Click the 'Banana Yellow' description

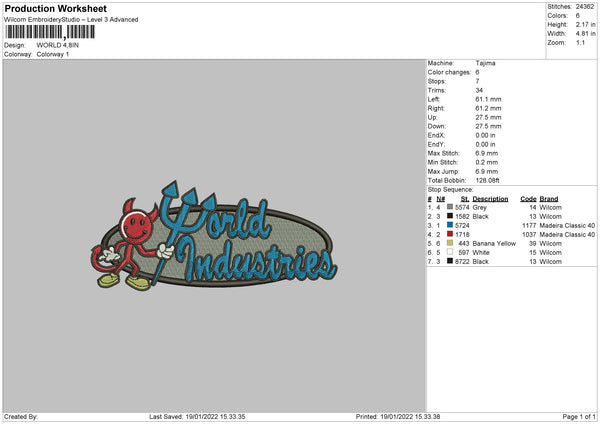[494, 244]
